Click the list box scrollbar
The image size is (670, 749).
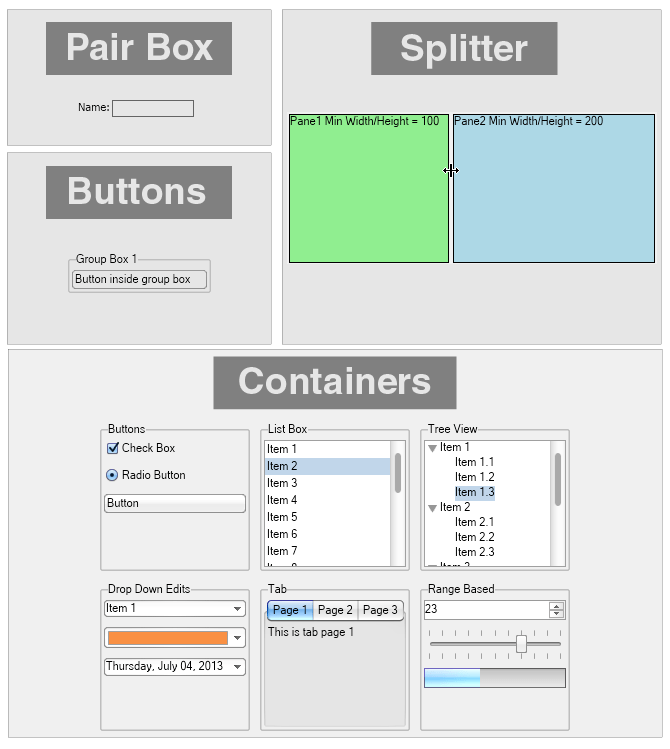tap(398, 473)
